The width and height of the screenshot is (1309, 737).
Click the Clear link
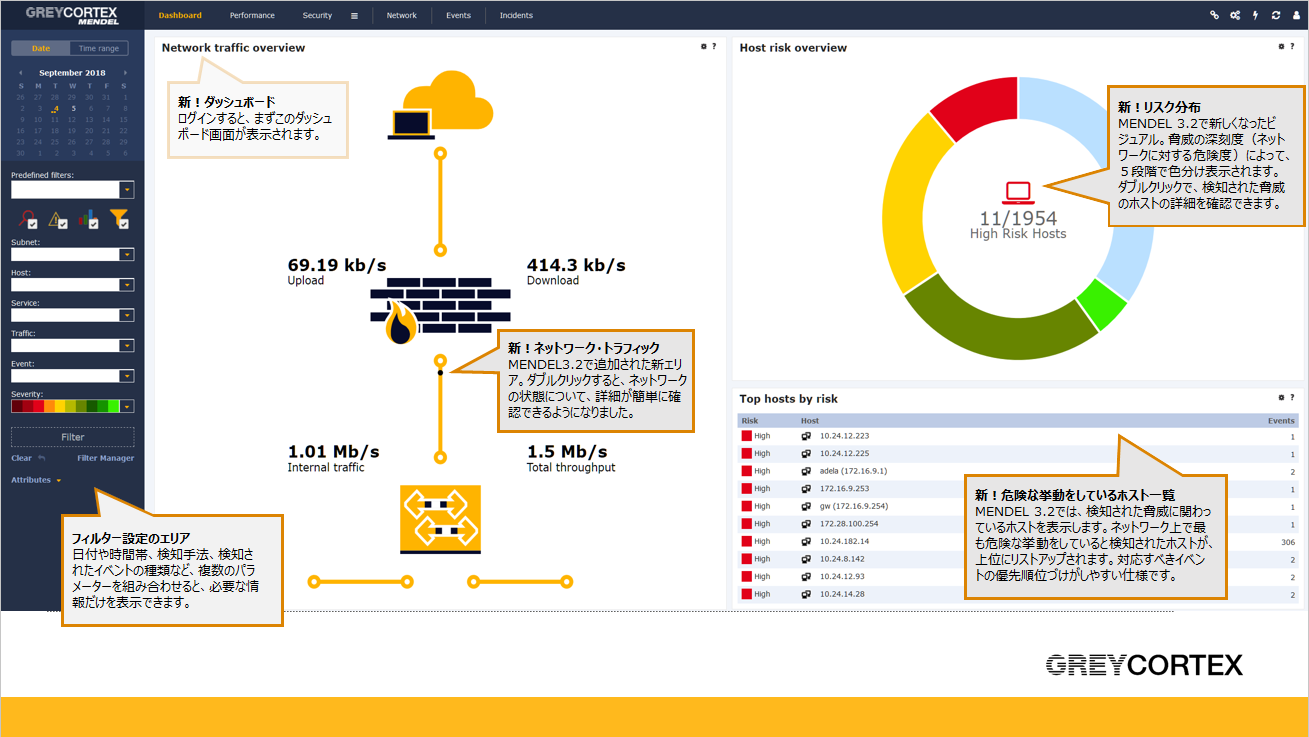click(x=21, y=458)
